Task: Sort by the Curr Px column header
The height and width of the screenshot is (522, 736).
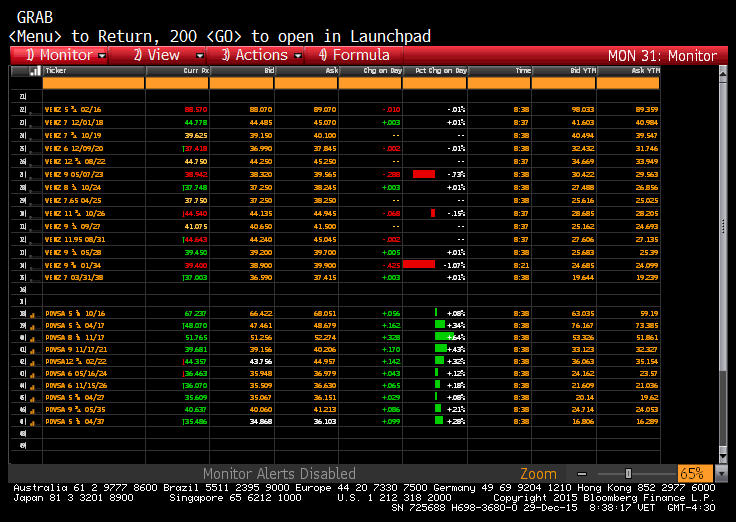Action: pos(177,71)
